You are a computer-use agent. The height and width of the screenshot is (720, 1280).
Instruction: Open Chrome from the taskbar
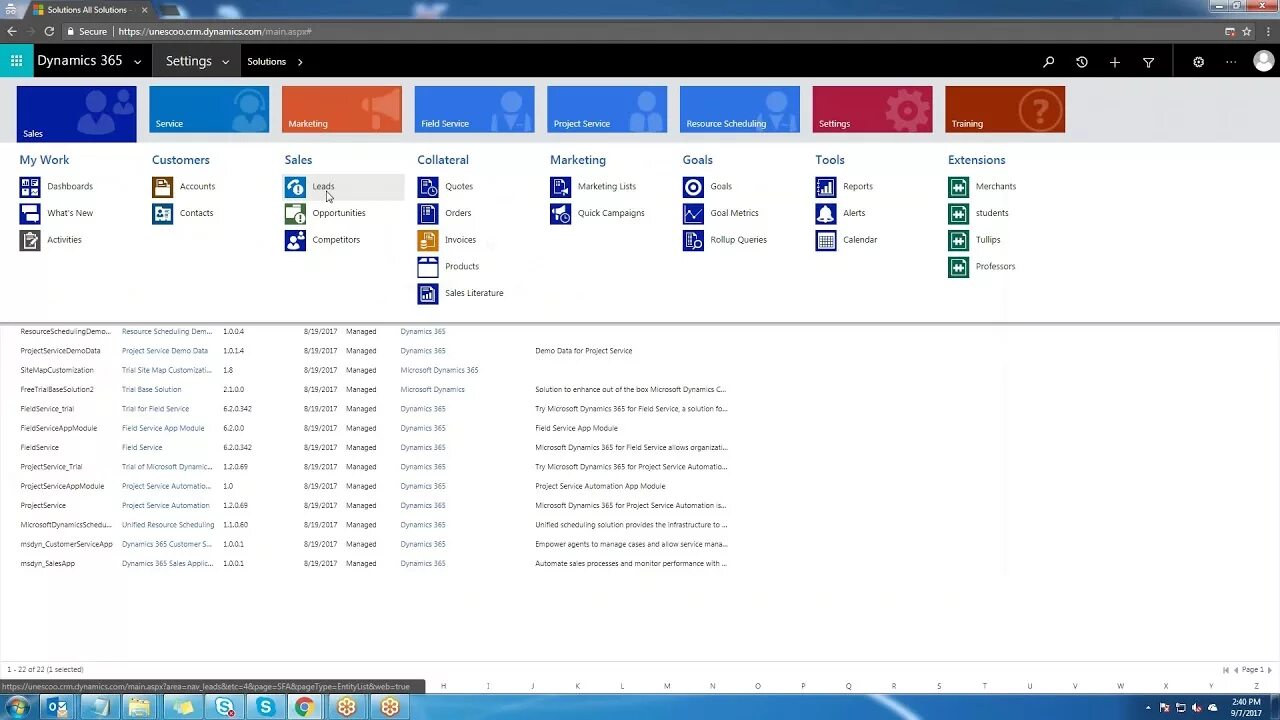click(x=304, y=707)
